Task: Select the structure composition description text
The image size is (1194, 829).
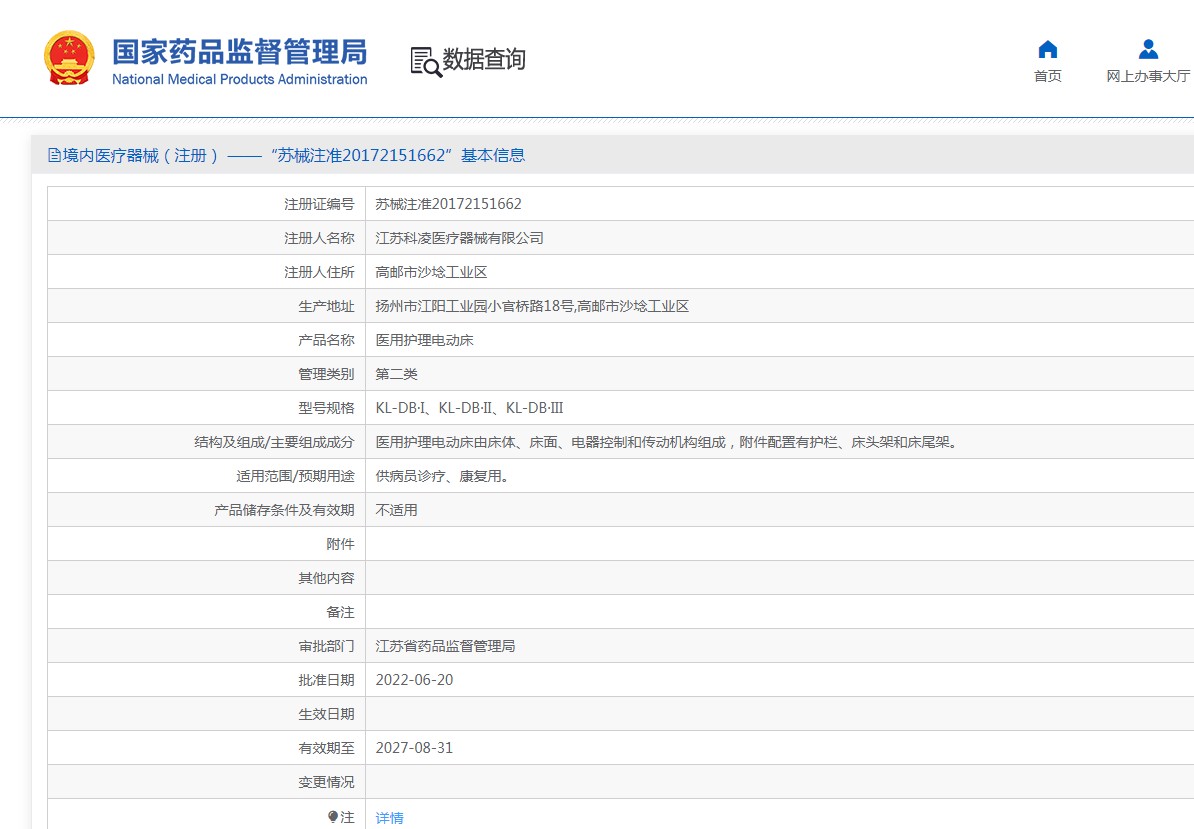Action: point(666,442)
